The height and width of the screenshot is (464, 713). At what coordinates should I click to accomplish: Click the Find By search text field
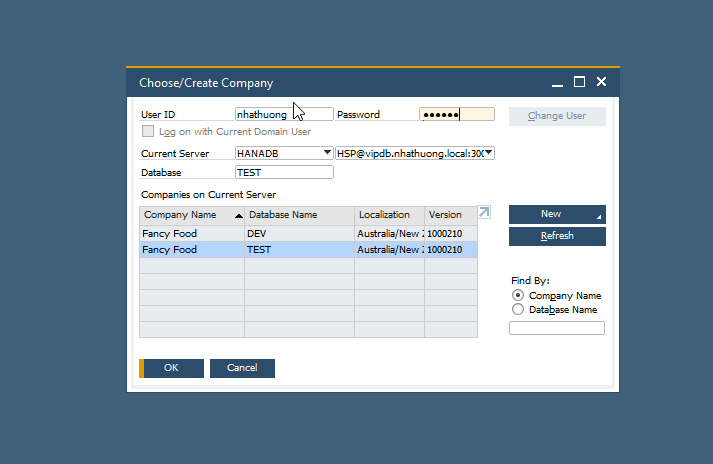tap(557, 328)
